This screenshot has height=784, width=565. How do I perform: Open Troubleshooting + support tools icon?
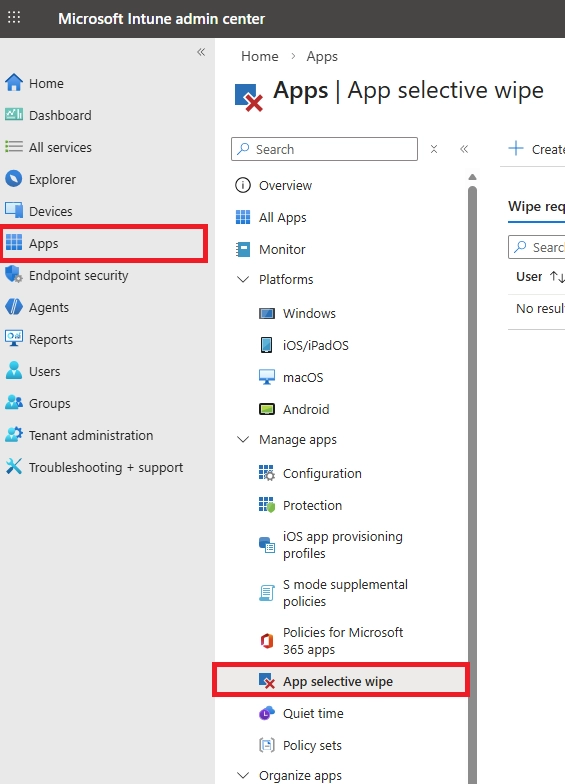14,467
